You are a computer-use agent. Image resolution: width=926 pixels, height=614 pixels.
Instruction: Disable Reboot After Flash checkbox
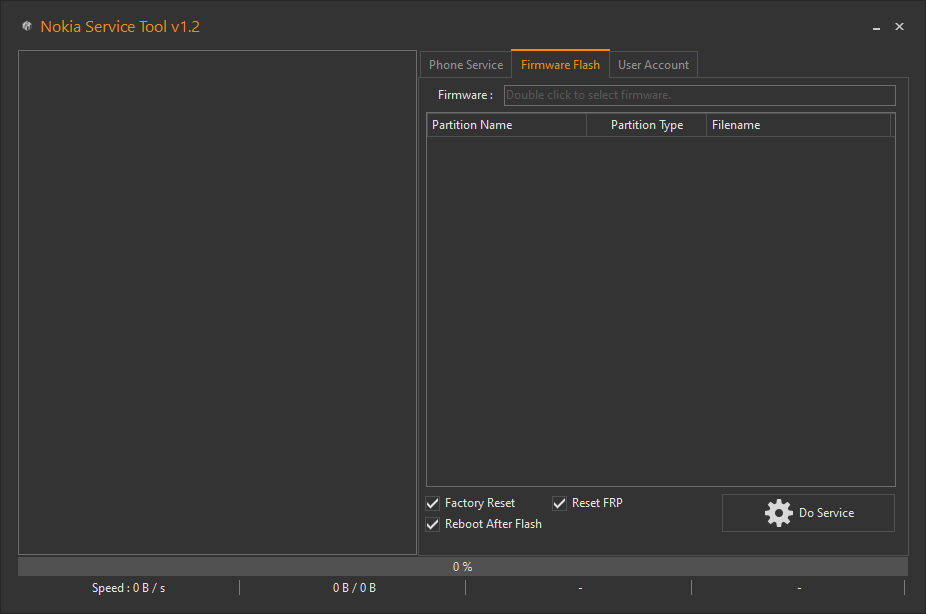tap(433, 524)
